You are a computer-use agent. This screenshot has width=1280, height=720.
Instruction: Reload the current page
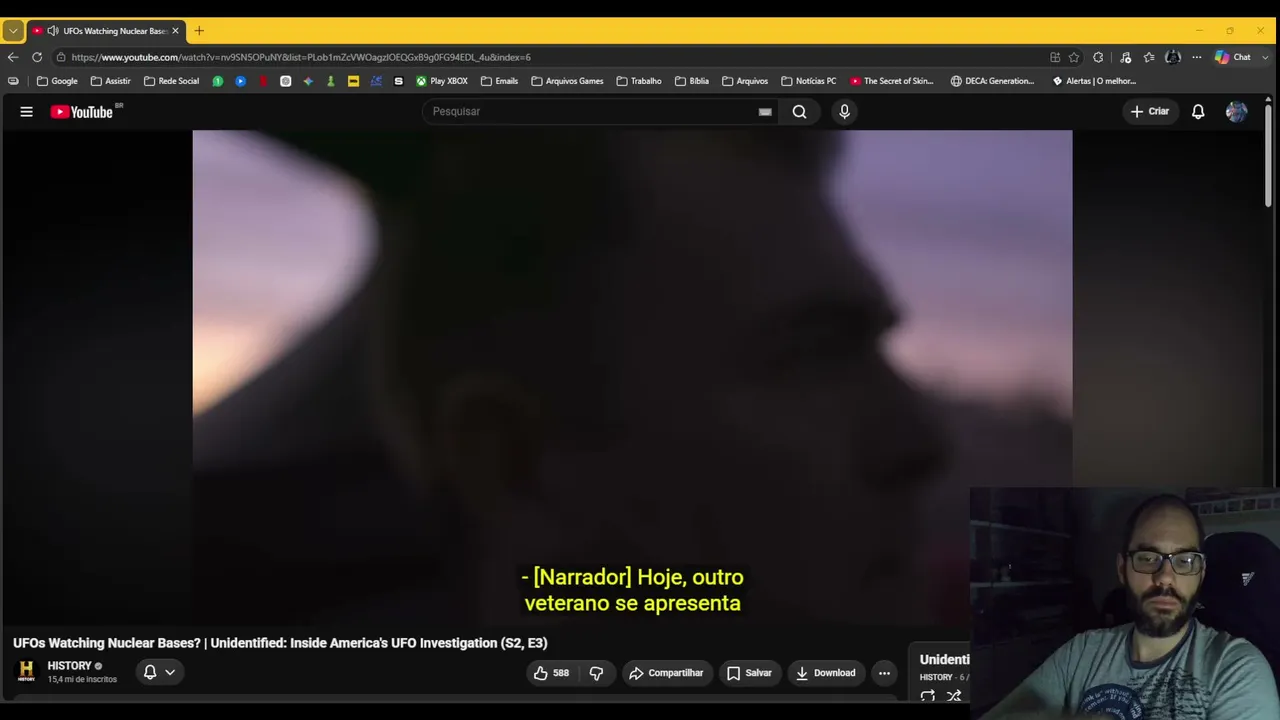click(37, 57)
